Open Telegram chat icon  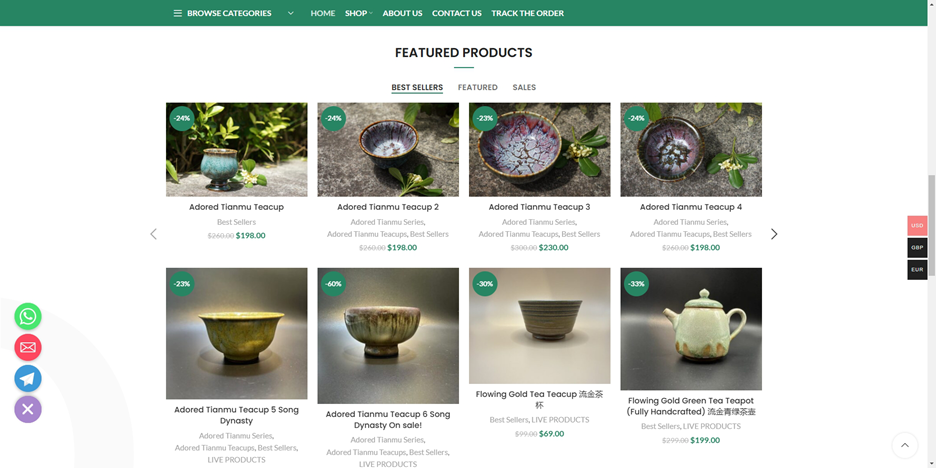tap(28, 378)
